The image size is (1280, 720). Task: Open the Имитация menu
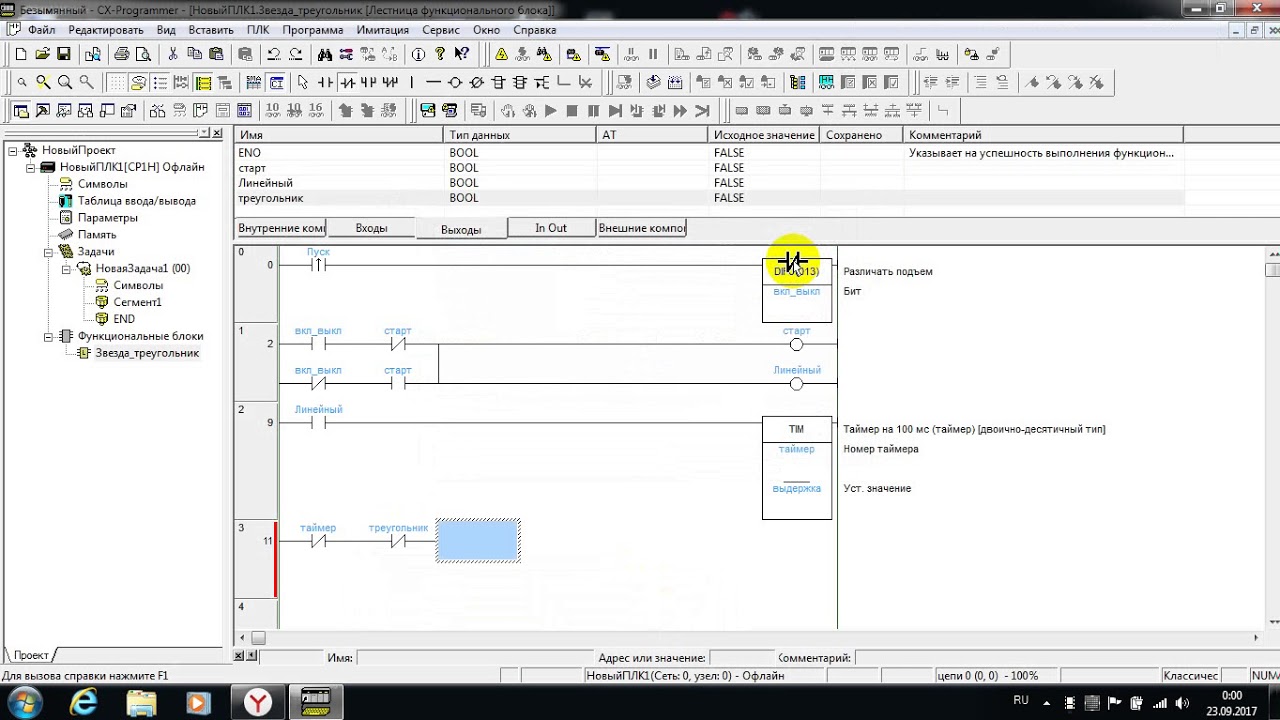tap(382, 30)
